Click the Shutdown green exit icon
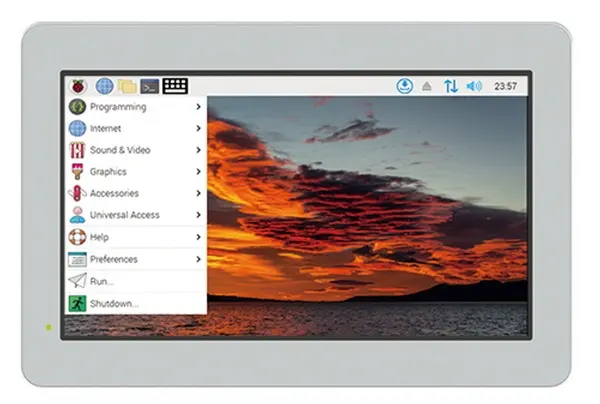 [x=77, y=303]
